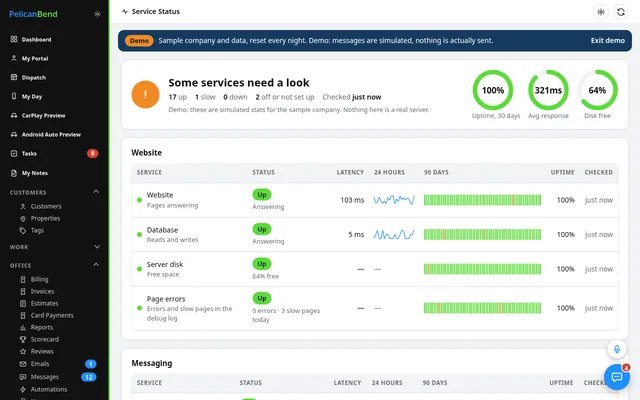Image resolution: width=640 pixels, height=400 pixels.
Task: Click the 64% disk free gauge
Action: [x=597, y=90]
